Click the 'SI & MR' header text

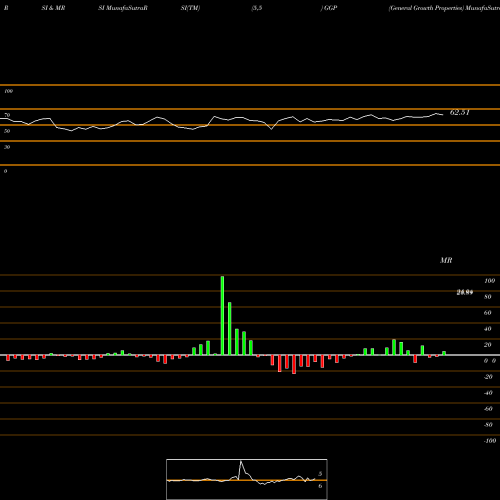click(53, 8)
